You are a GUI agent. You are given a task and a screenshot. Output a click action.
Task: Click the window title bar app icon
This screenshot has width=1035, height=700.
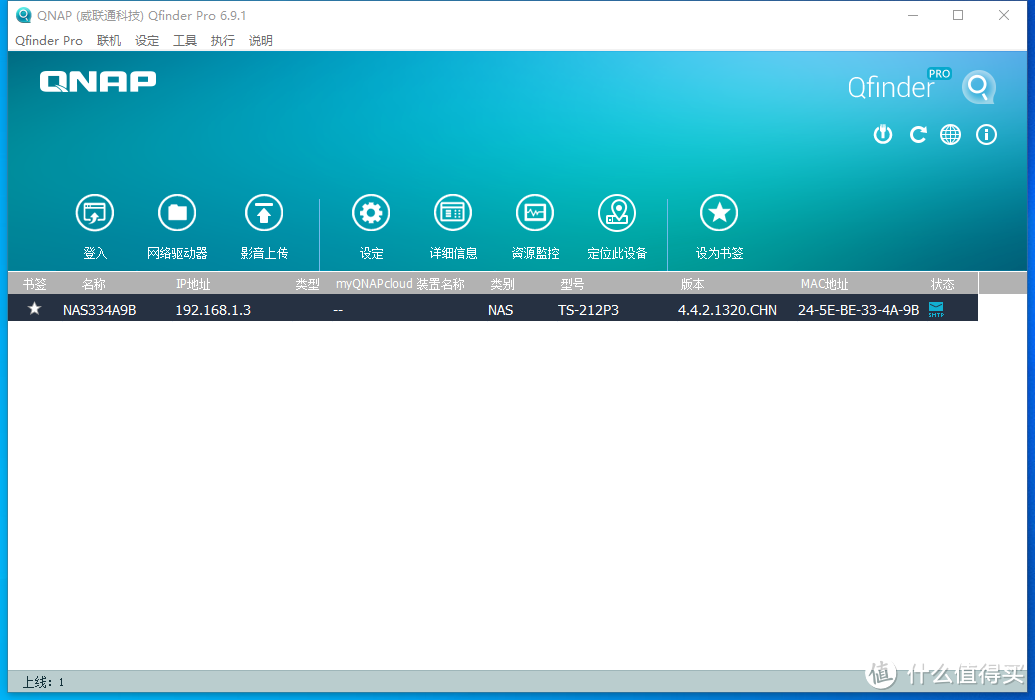[x=24, y=15]
